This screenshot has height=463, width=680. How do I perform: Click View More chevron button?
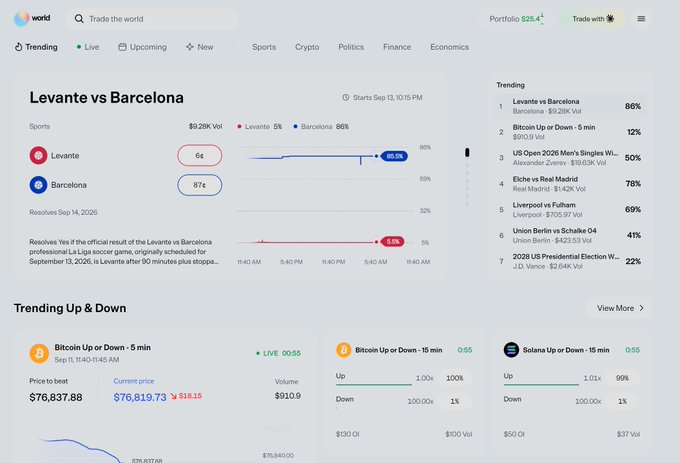tap(618, 308)
